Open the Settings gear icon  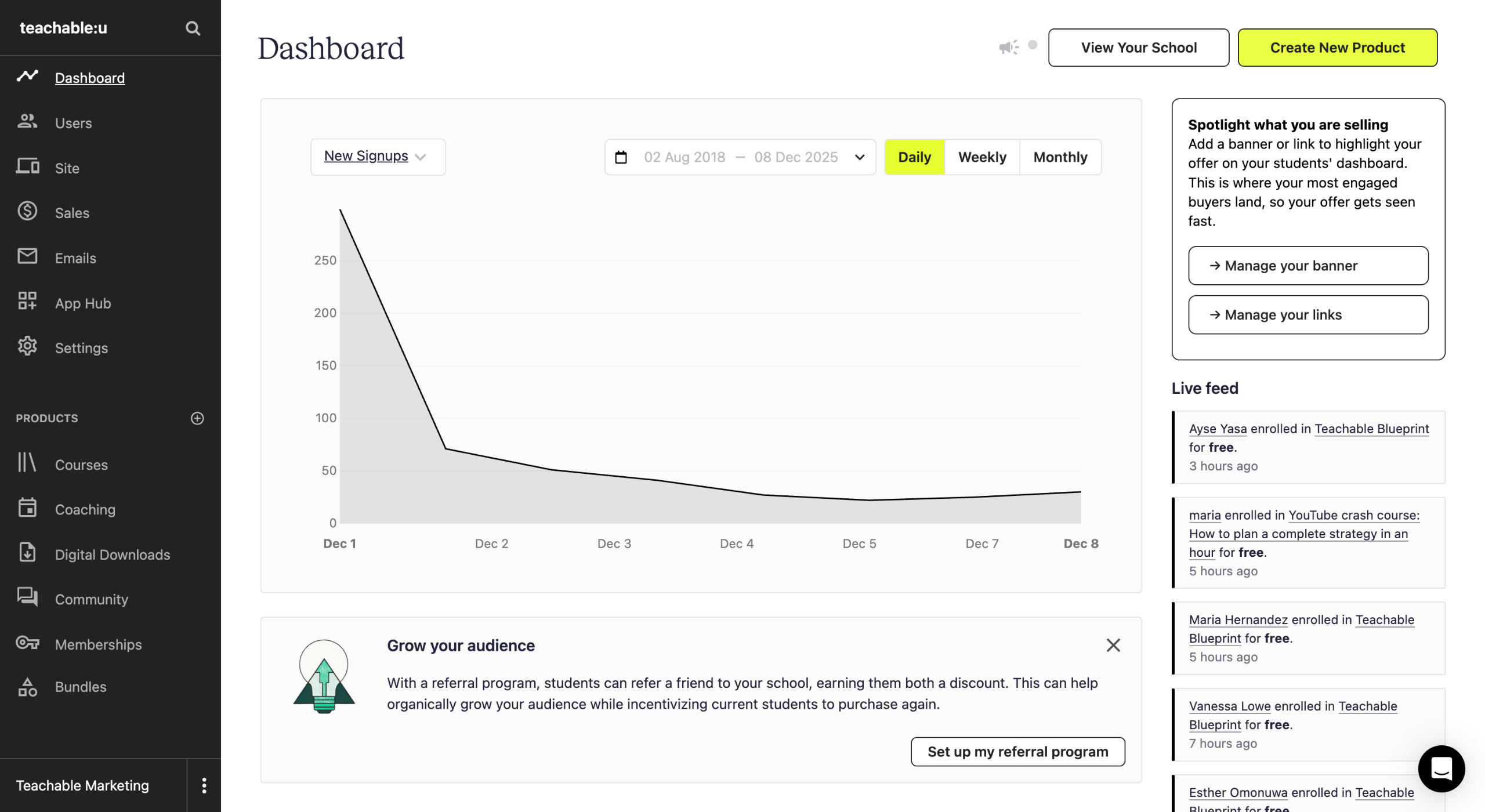(x=27, y=346)
